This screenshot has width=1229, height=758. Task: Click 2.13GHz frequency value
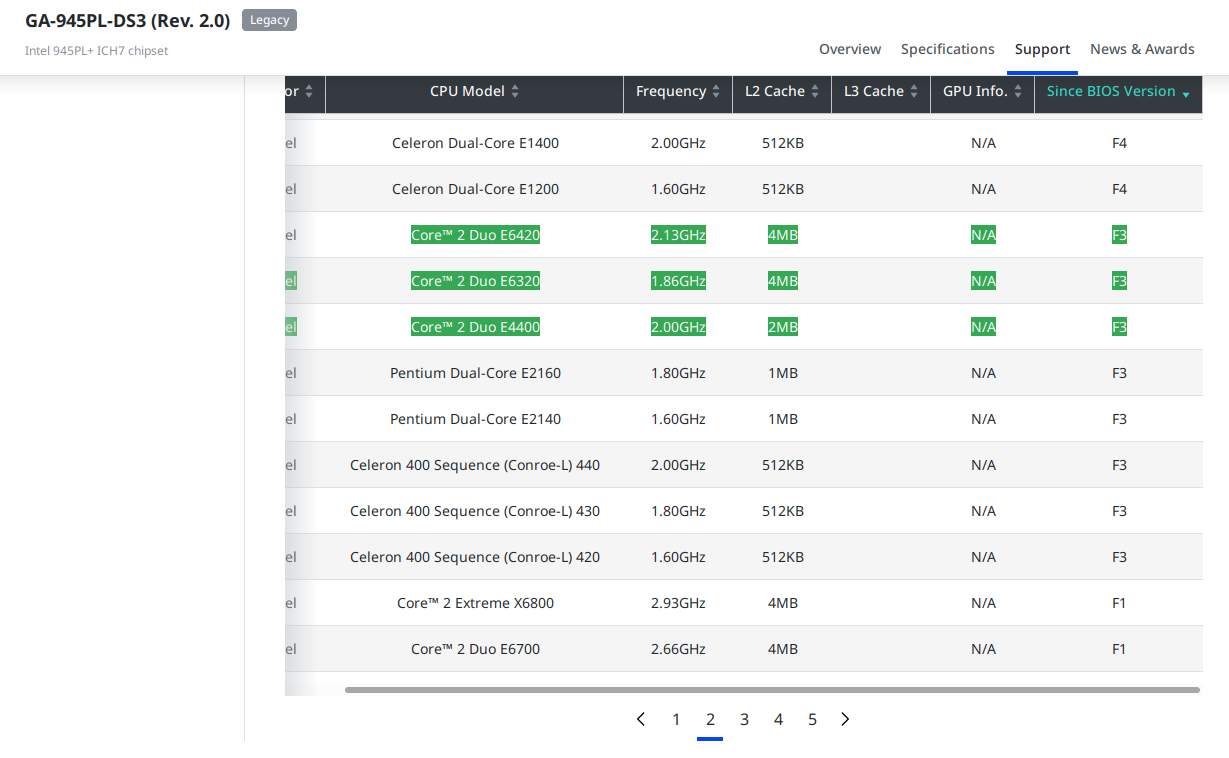coord(678,235)
